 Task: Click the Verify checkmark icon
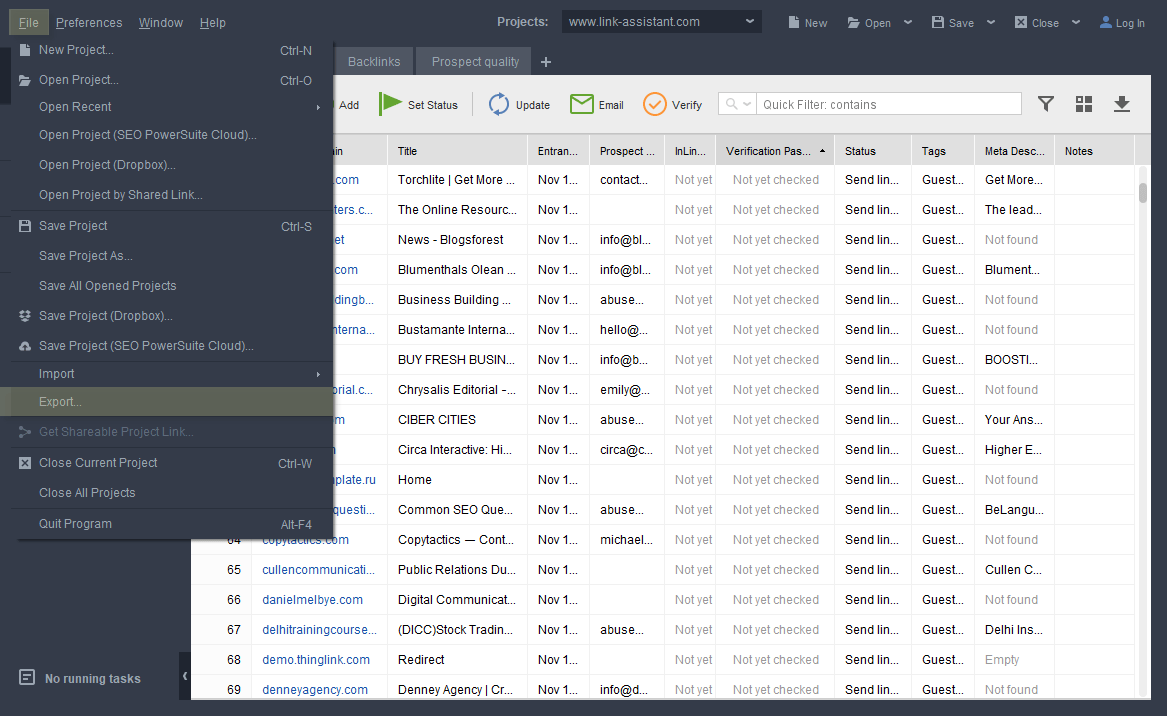tap(655, 104)
